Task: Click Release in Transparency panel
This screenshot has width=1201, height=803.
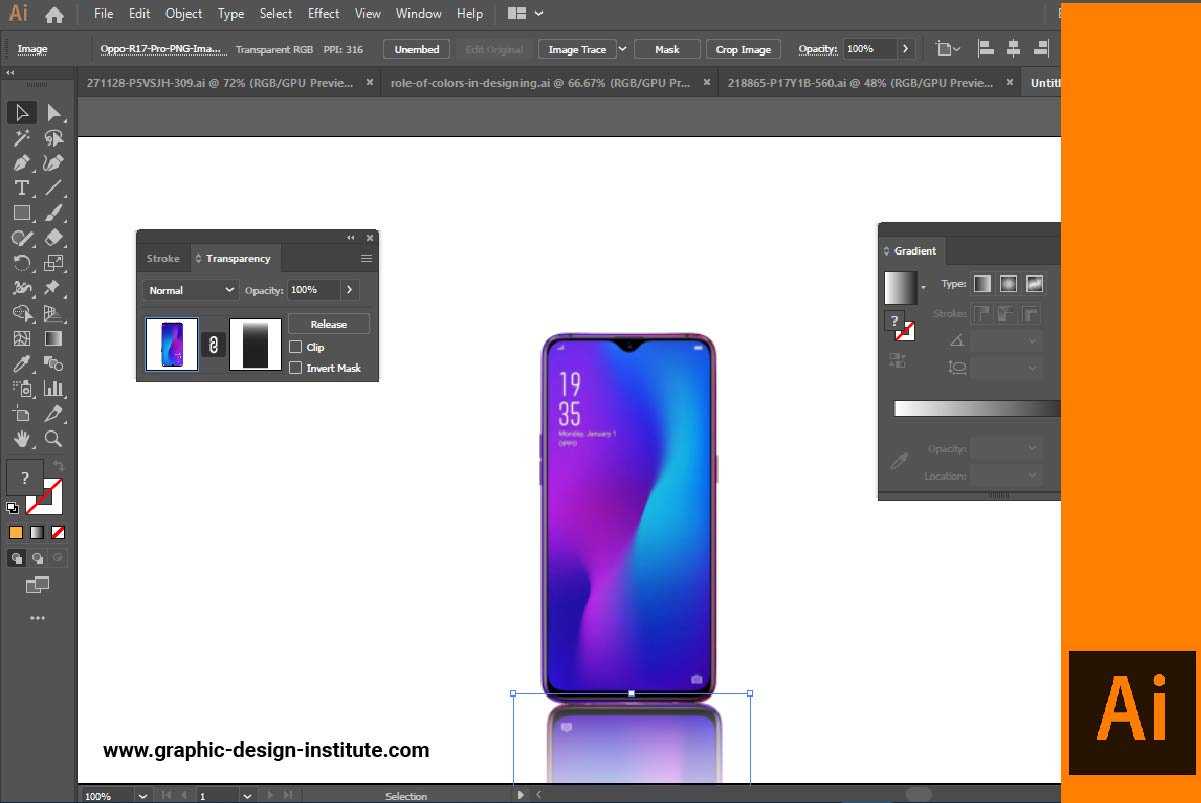Action: pyautogui.click(x=329, y=324)
